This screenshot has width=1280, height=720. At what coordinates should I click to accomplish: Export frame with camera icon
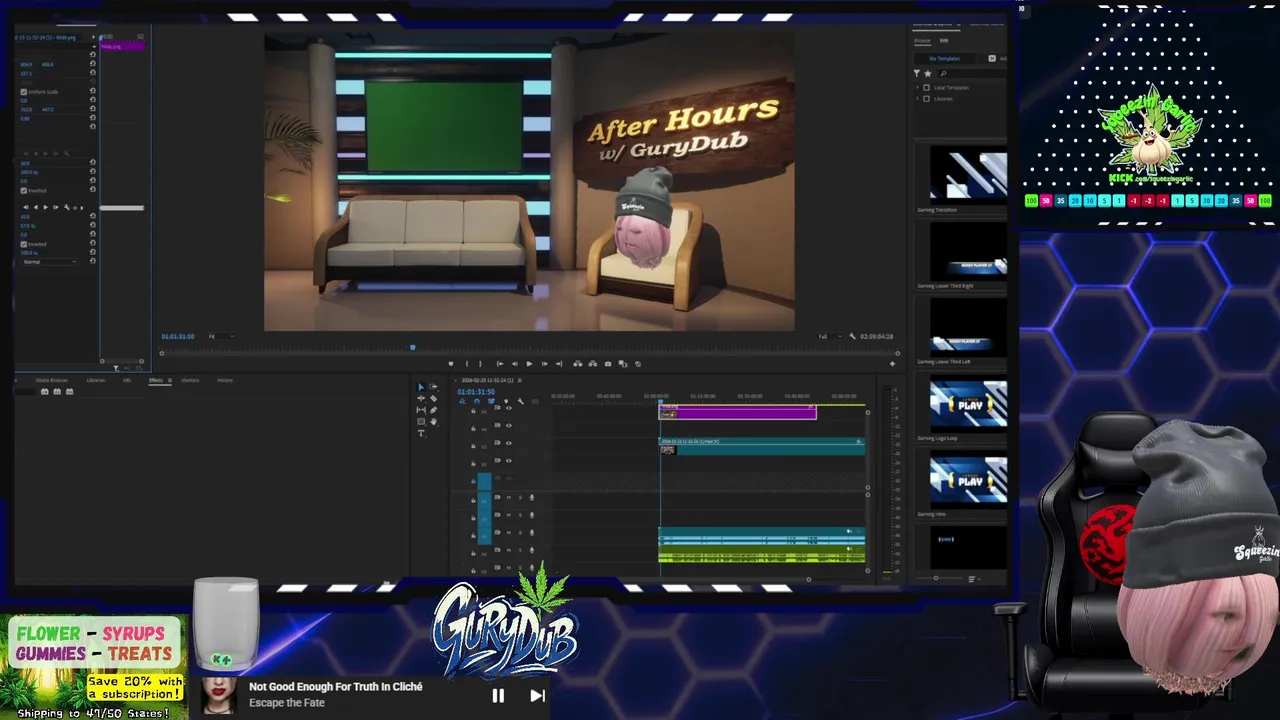tap(608, 364)
